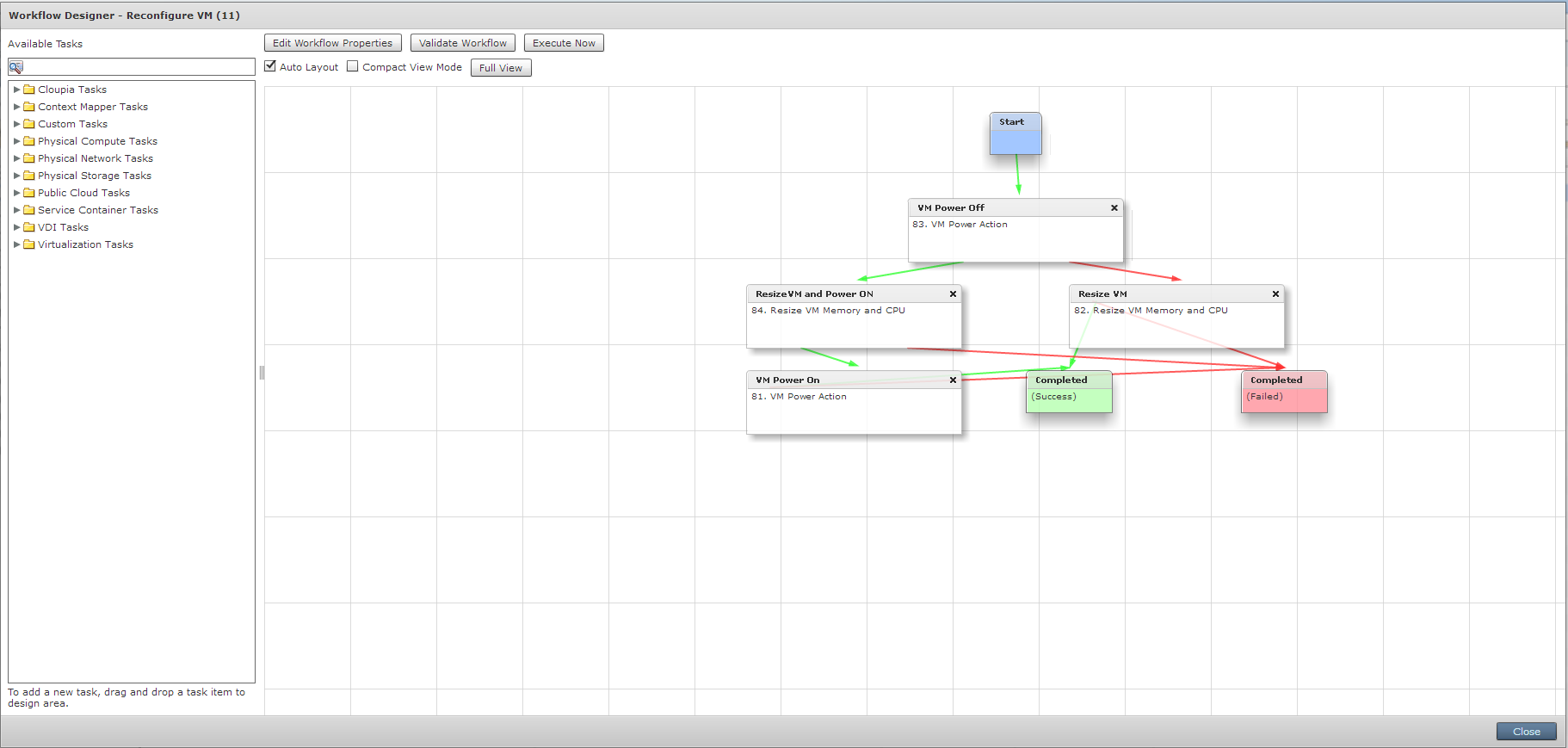Click the Public Cloud Tasks folder icon

[x=29, y=193]
